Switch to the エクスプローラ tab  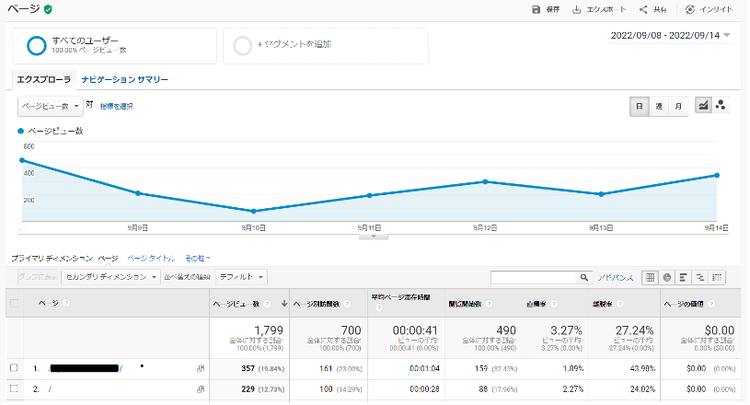[x=44, y=79]
